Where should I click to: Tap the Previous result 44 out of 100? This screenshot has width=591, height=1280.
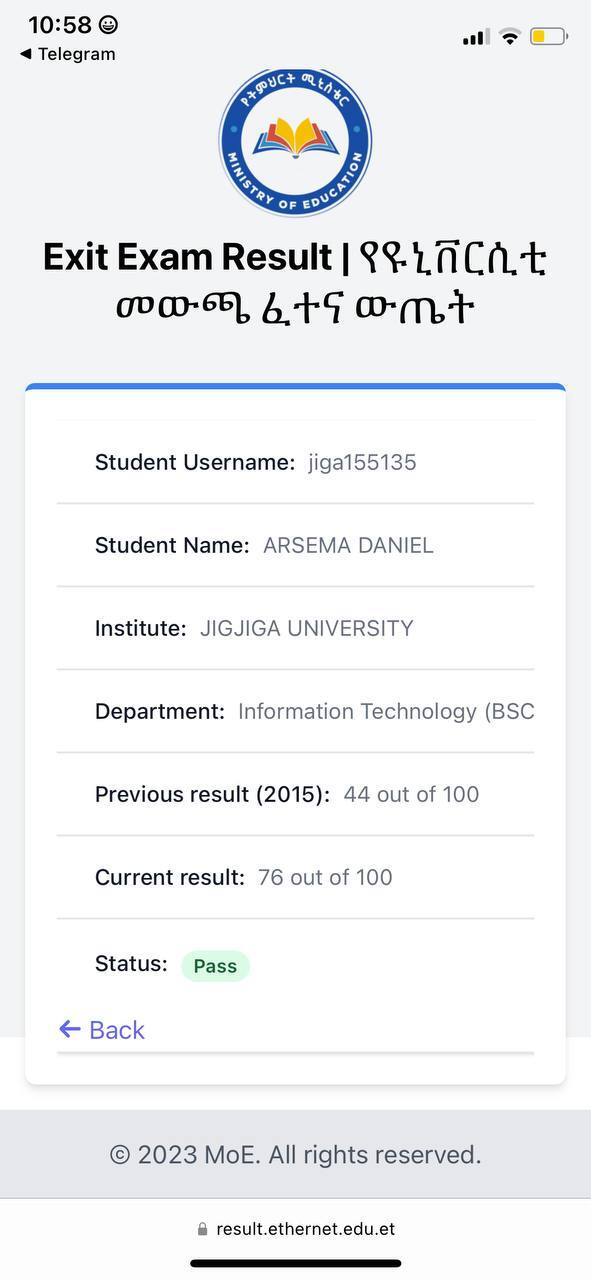(411, 794)
